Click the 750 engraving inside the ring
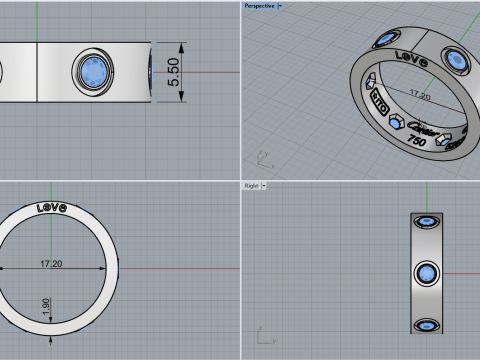Screen dimensions: 480x360 tap(417, 140)
